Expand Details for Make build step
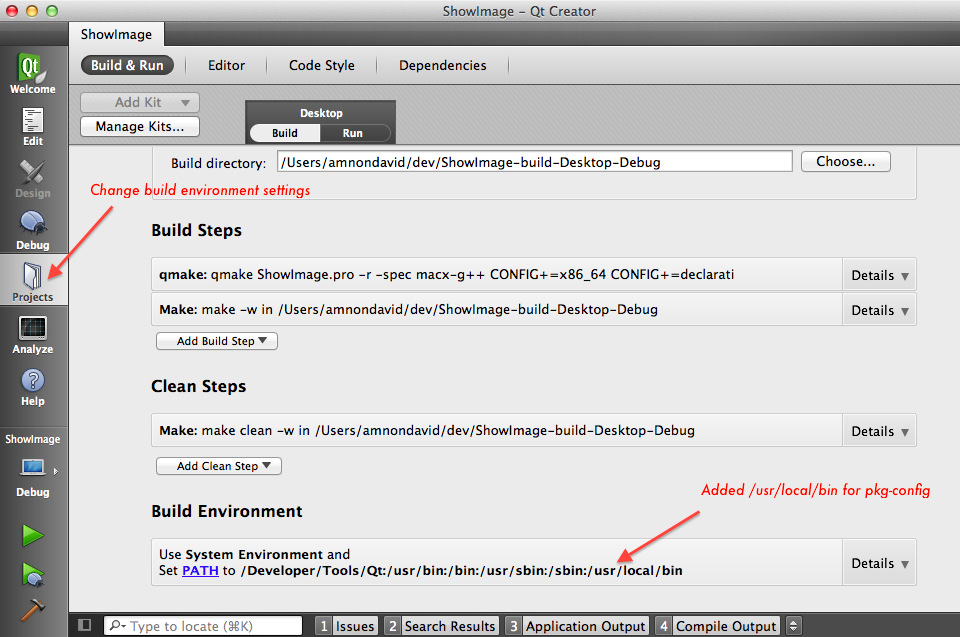Viewport: 960px width, 637px height. coord(879,311)
